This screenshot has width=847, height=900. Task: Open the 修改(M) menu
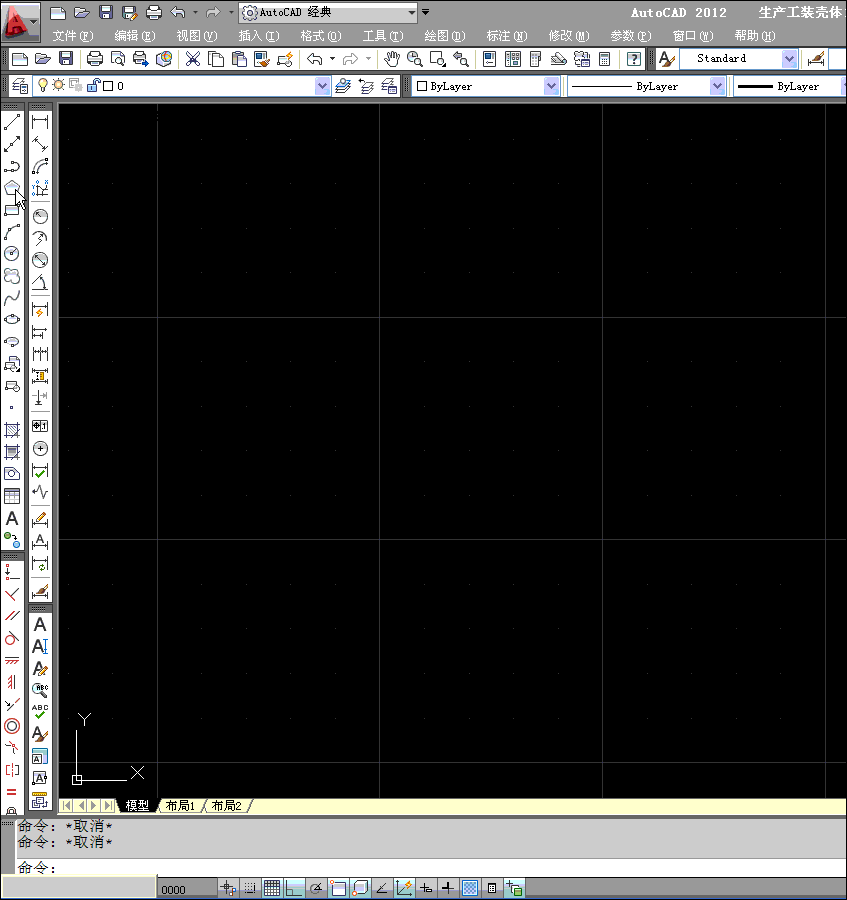click(x=569, y=36)
